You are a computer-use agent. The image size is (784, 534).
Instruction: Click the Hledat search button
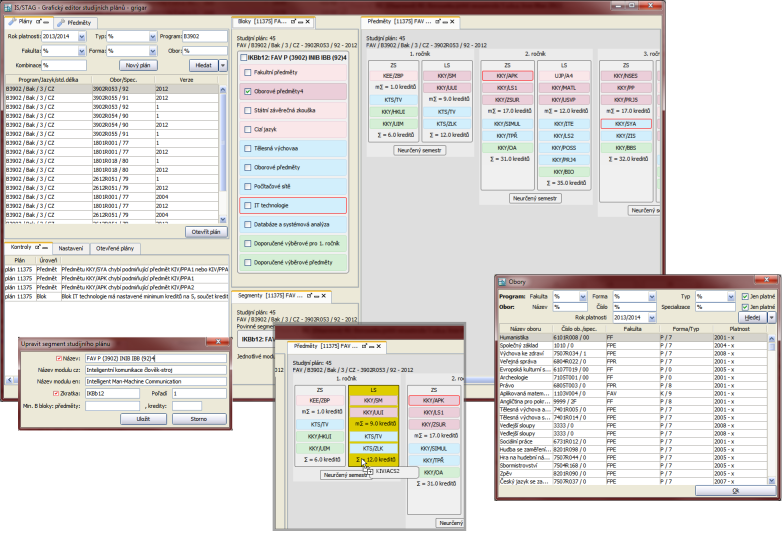(204, 66)
